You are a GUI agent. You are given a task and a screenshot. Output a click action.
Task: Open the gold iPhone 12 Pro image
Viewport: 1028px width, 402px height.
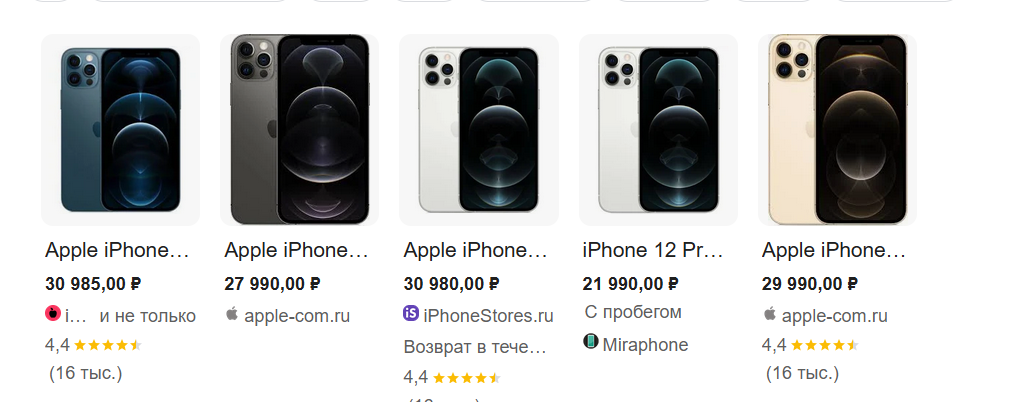click(837, 130)
